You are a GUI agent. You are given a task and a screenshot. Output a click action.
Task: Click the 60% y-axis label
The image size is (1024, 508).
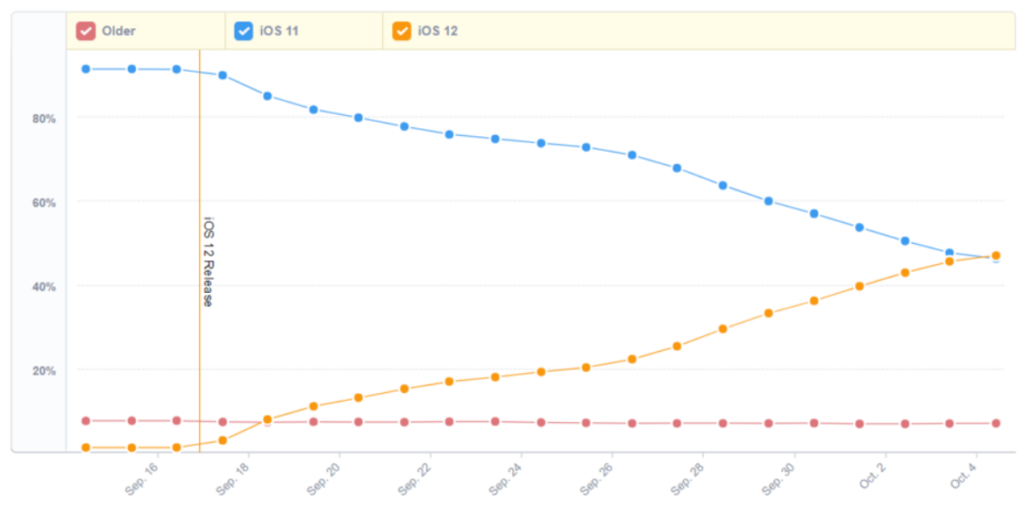(x=43, y=202)
